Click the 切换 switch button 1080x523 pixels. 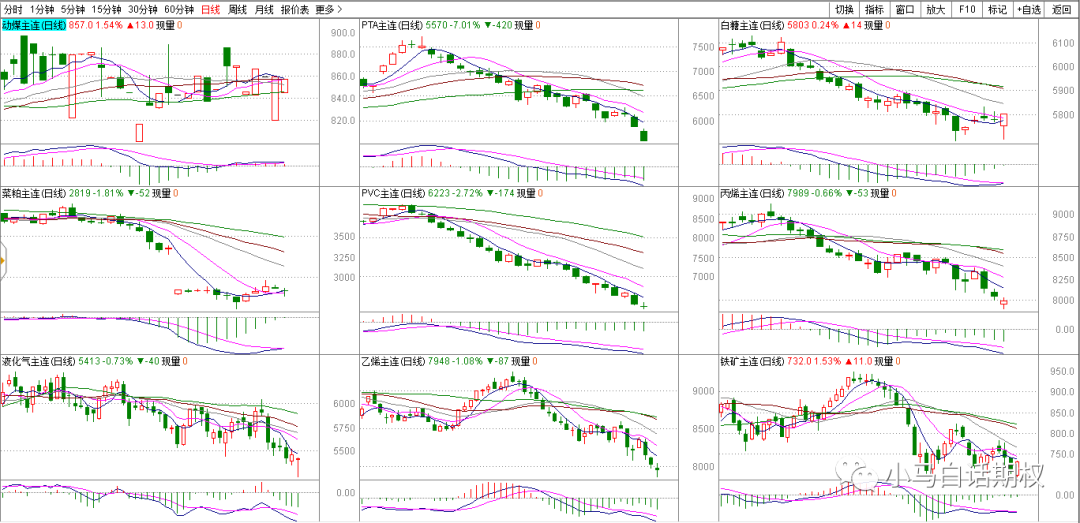pos(844,9)
